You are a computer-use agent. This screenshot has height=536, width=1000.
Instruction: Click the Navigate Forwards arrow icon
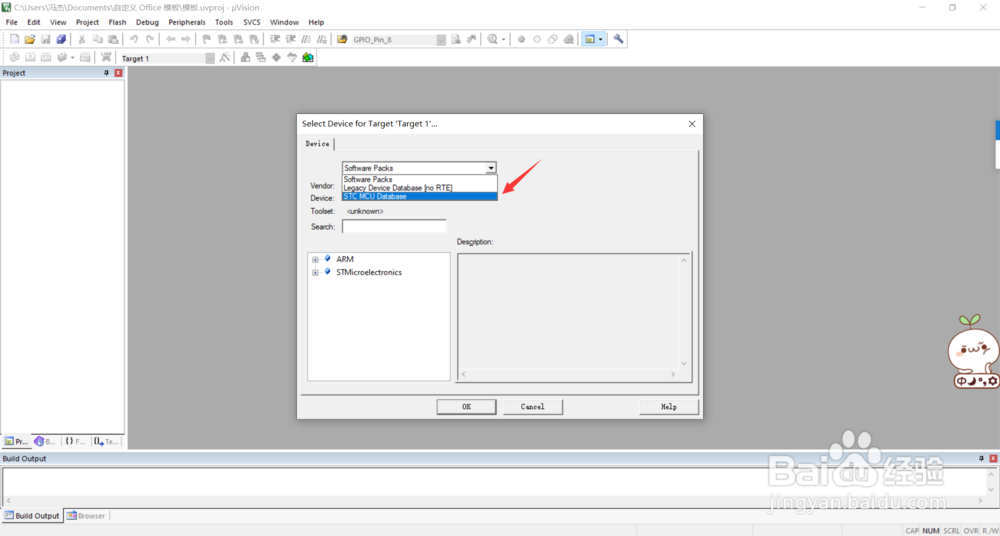coord(186,40)
